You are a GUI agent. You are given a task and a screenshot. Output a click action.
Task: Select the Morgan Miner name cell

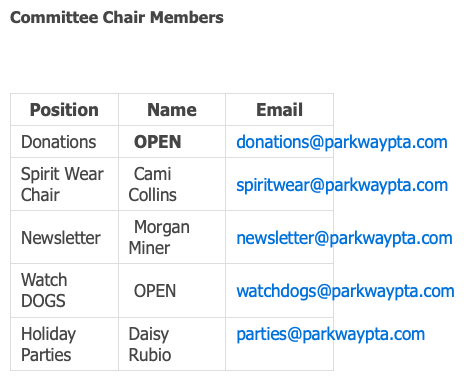click(x=172, y=237)
